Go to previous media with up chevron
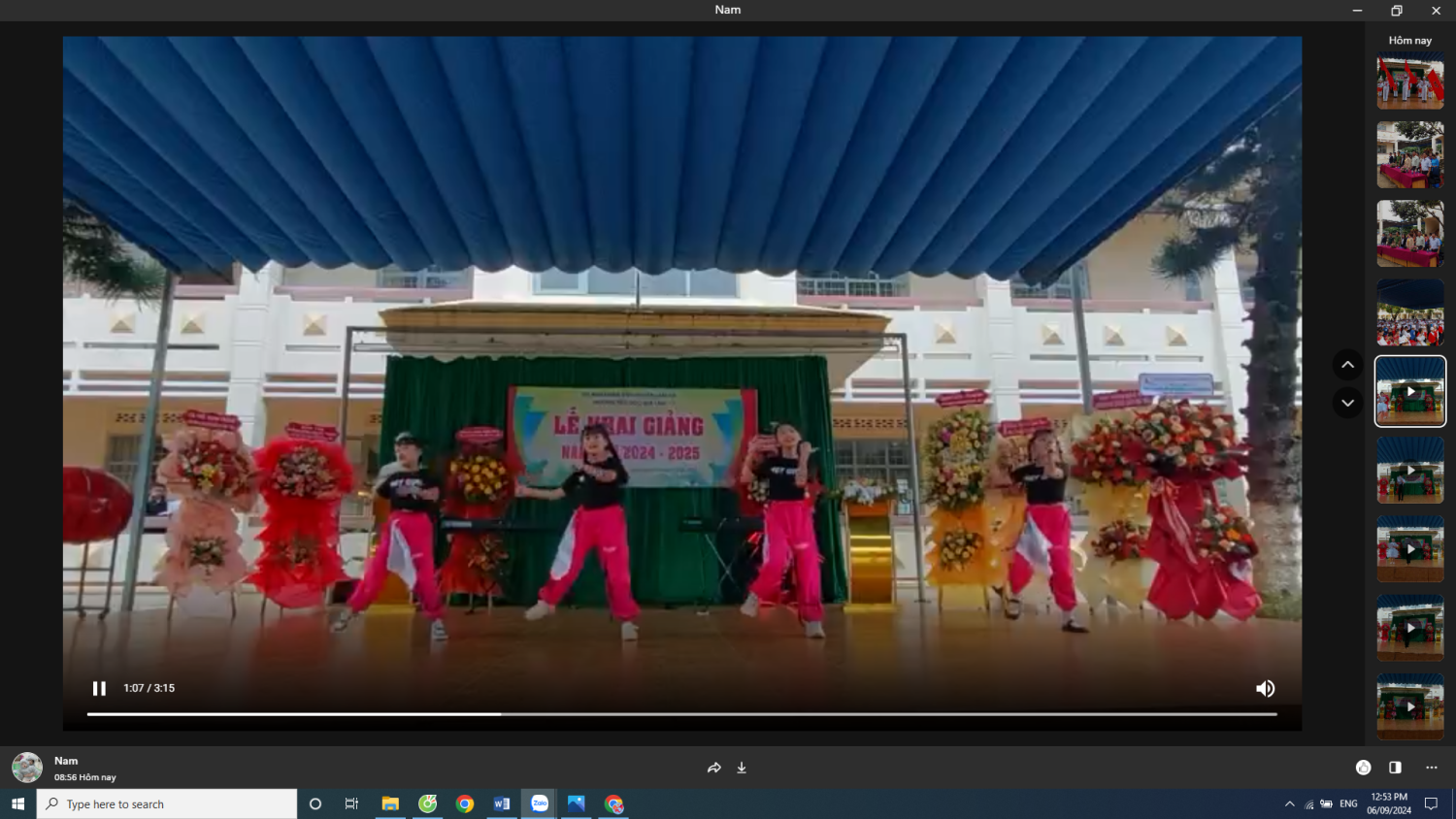1456x819 pixels. point(1347,365)
